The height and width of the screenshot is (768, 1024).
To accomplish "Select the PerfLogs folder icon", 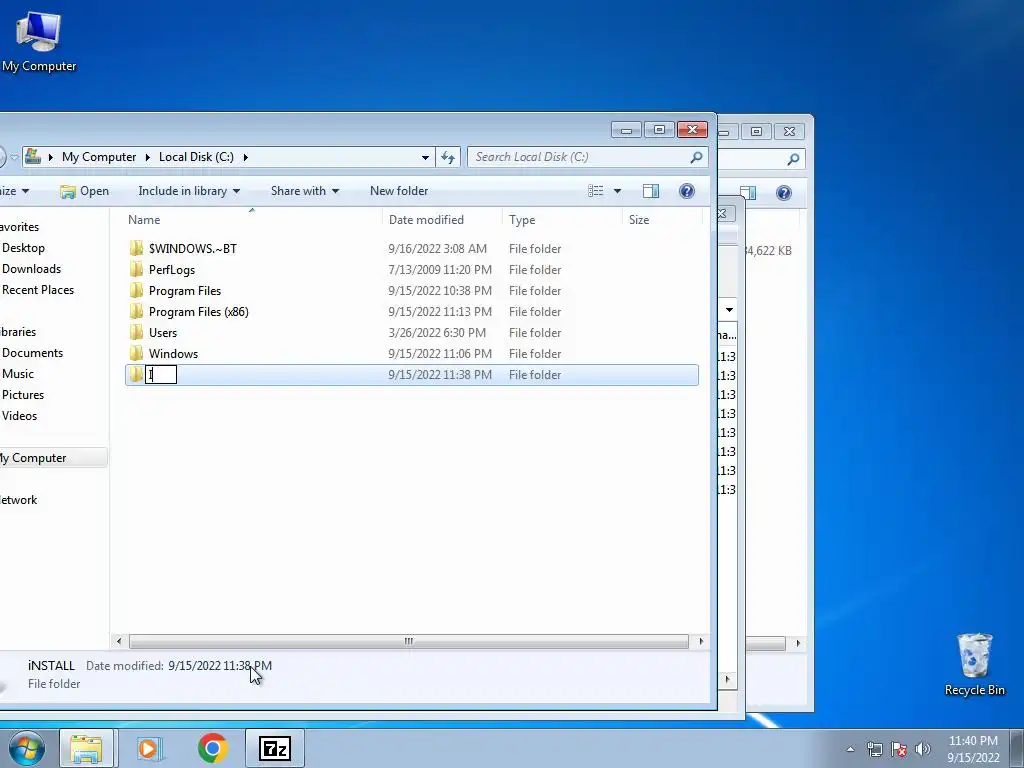I will coord(136,269).
